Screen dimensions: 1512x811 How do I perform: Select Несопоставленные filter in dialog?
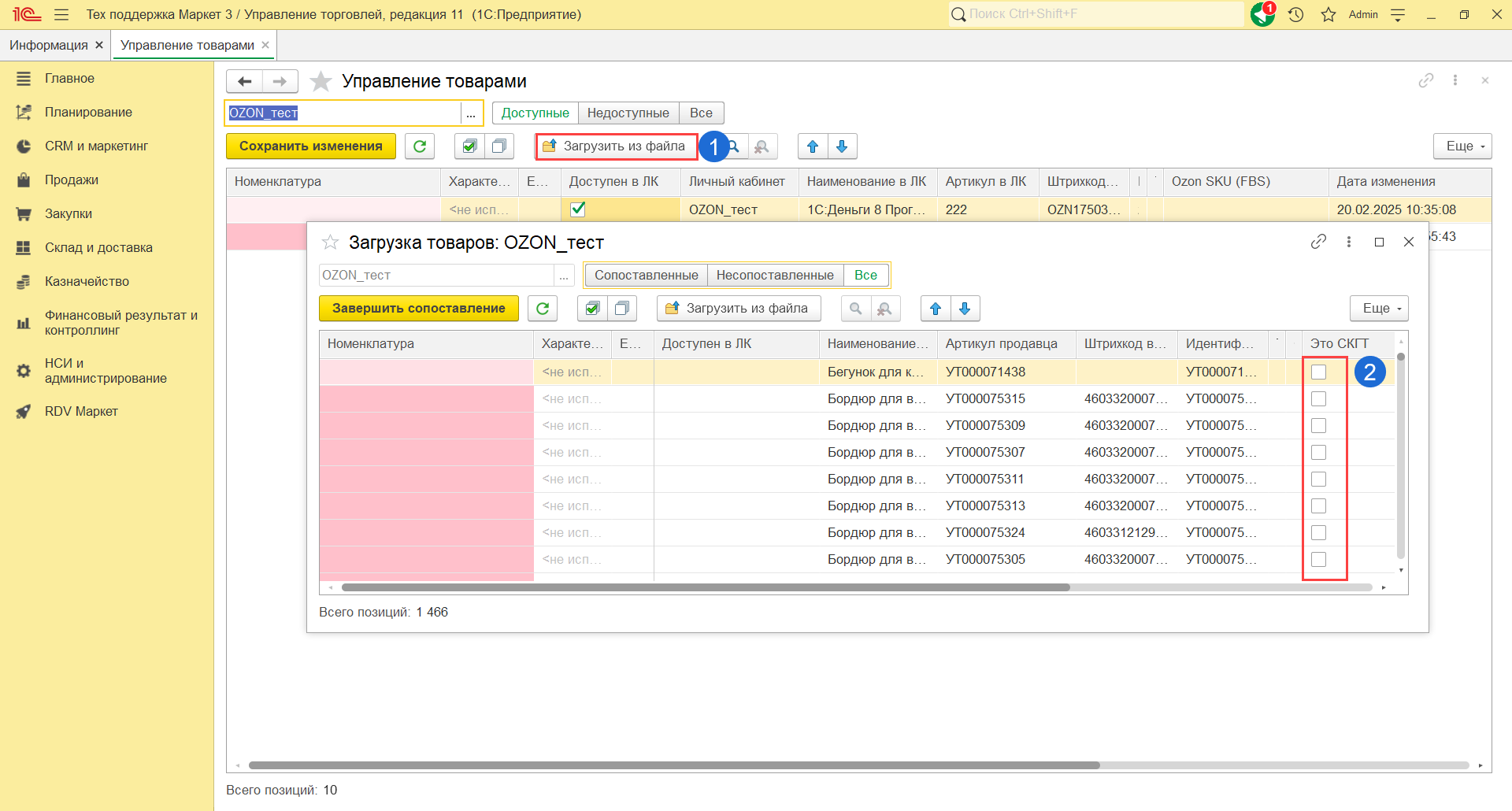775,276
